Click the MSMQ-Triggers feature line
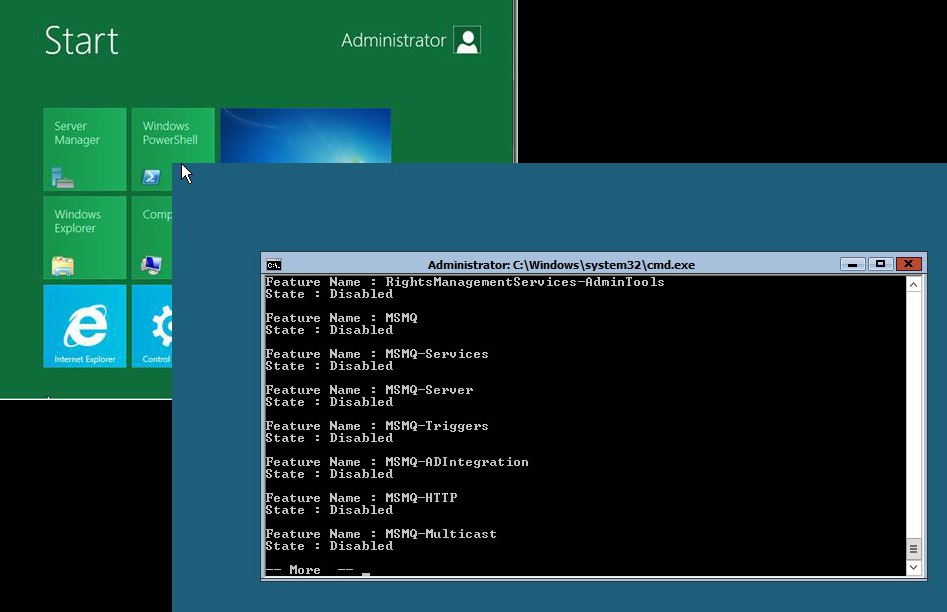This screenshot has height=612, width=947. tap(377, 426)
